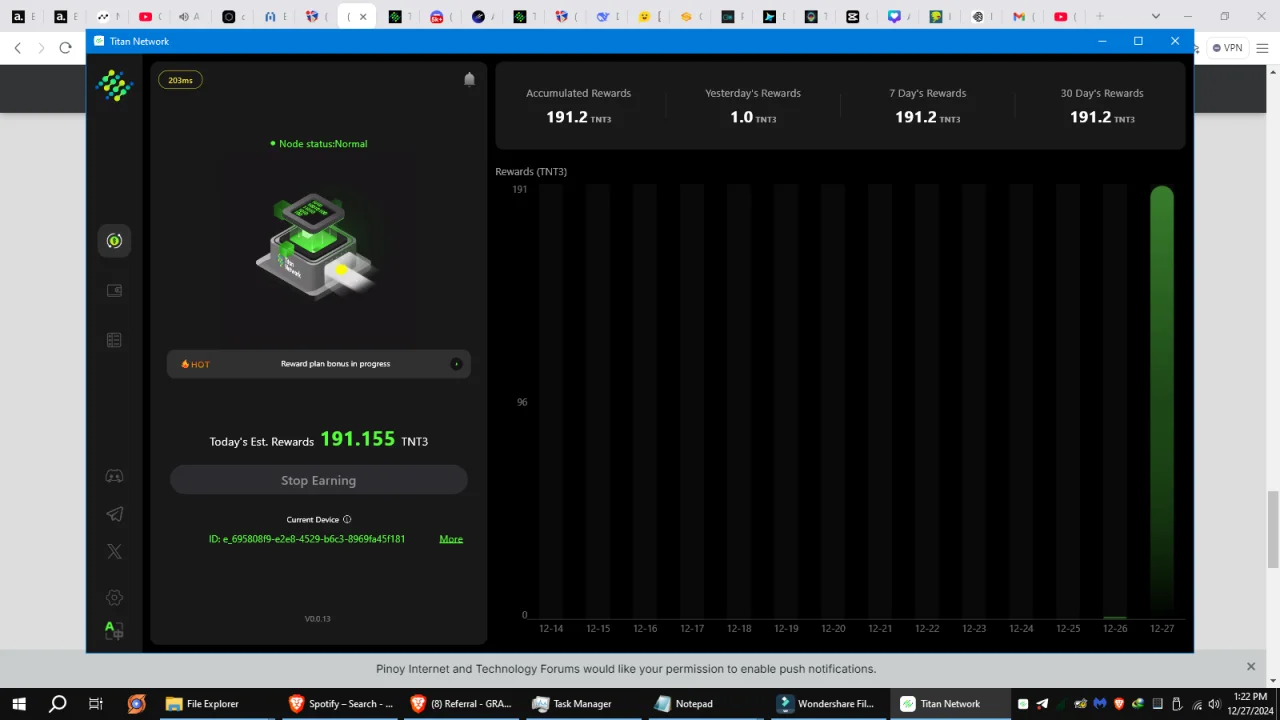This screenshot has height=720, width=1280.
Task: Switch to Notepad on the taskbar
Action: [705, 704]
